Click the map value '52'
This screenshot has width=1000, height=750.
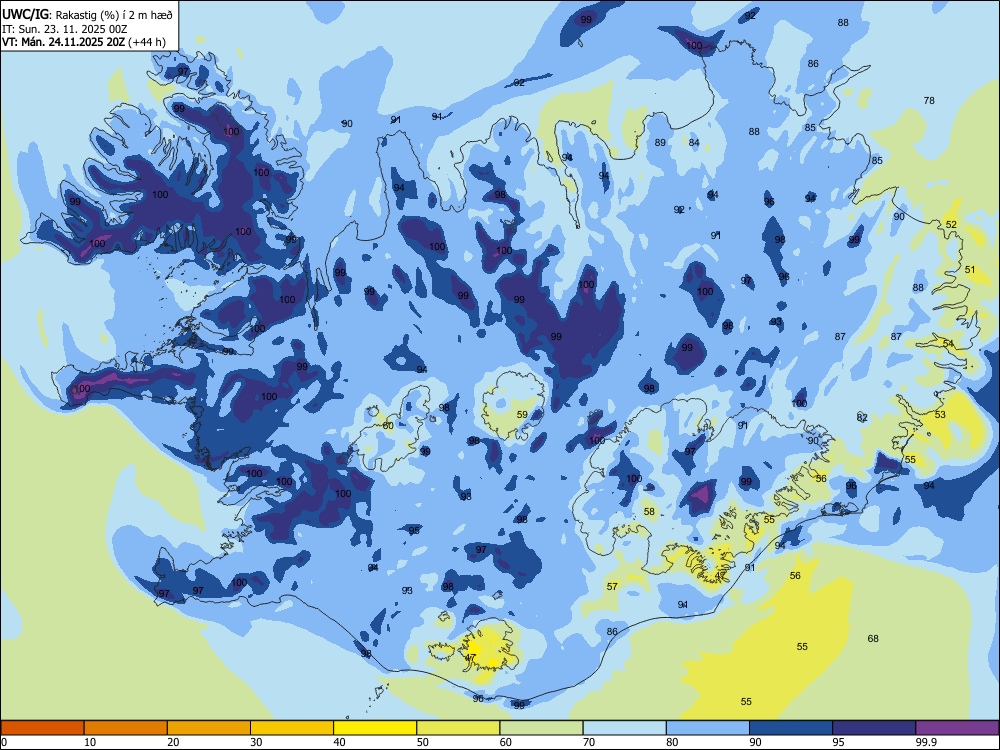click(x=952, y=224)
